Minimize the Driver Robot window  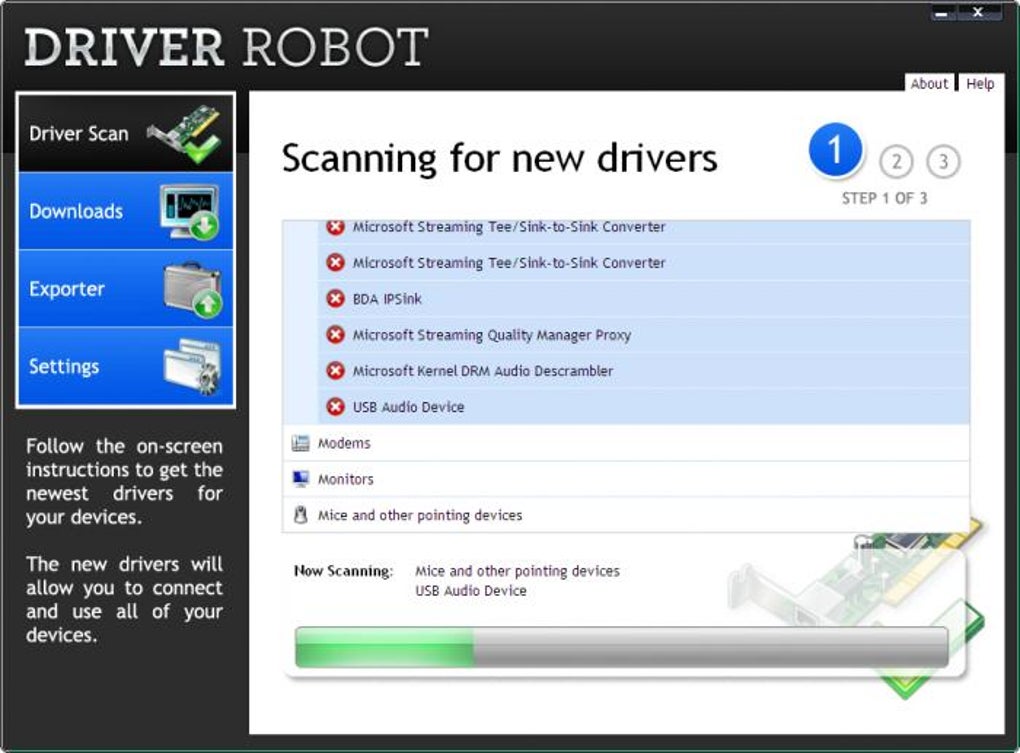943,13
